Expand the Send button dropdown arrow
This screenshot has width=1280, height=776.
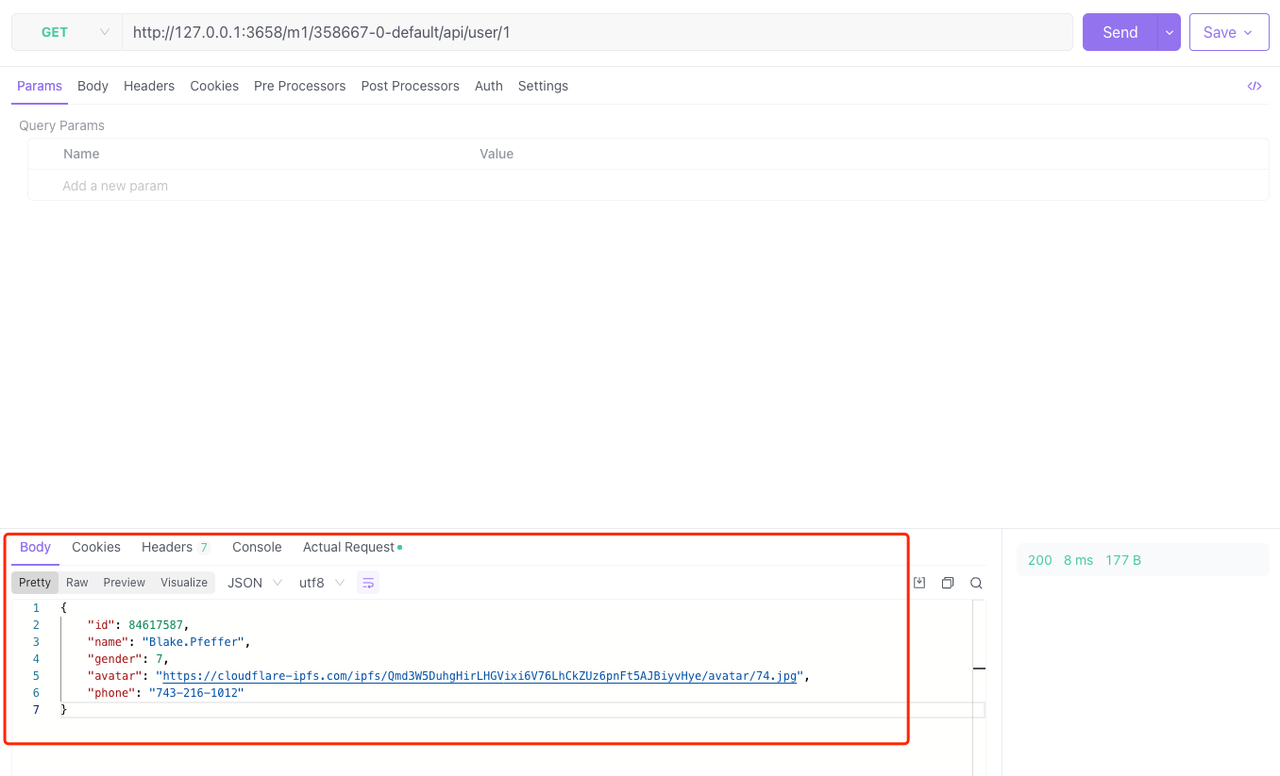1169,32
